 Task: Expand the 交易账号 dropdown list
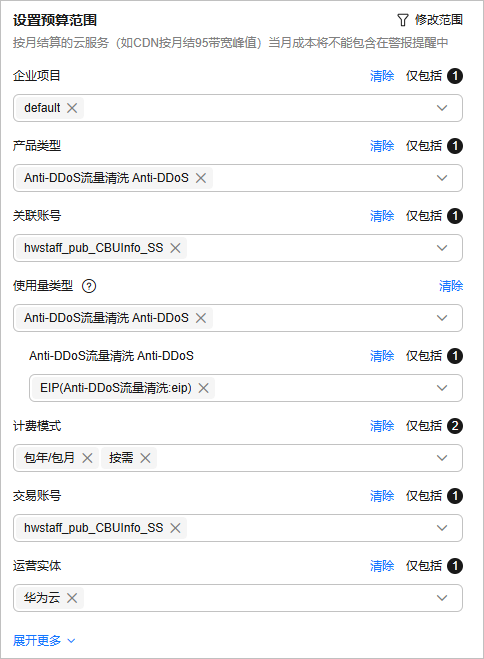[x=442, y=528]
